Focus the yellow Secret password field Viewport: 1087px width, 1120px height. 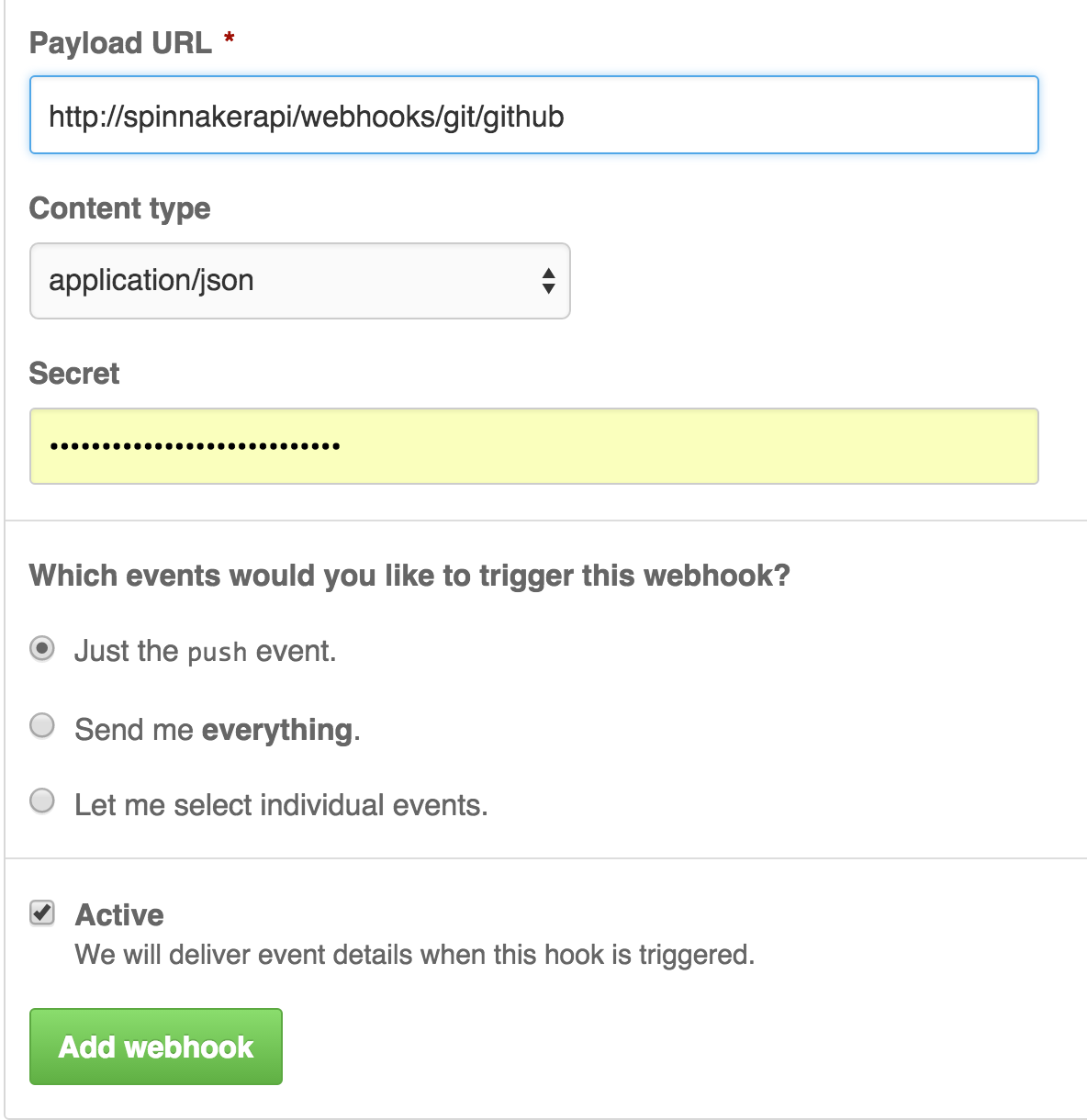534,446
